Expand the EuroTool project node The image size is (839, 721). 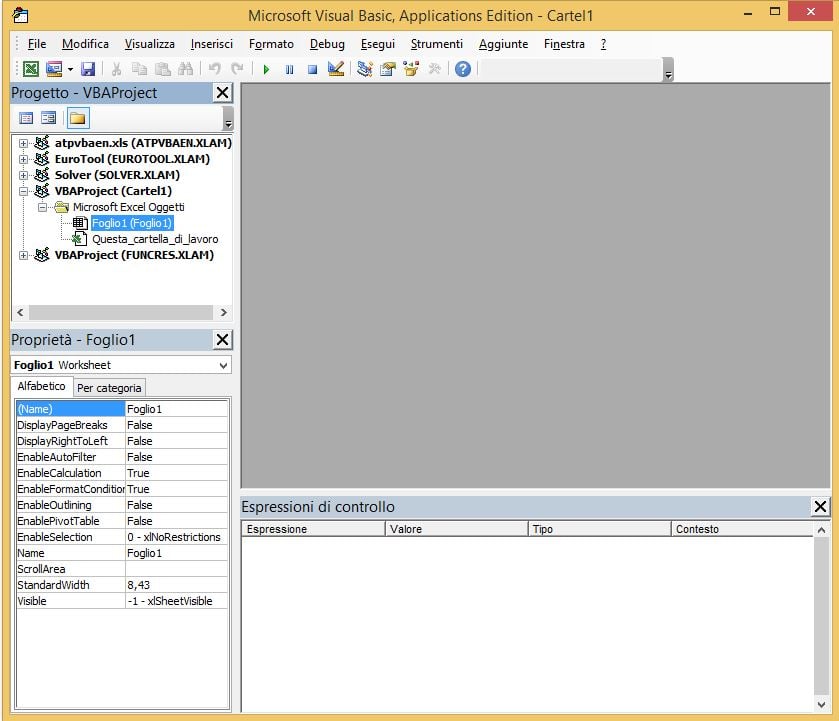pyautogui.click(x=23, y=160)
